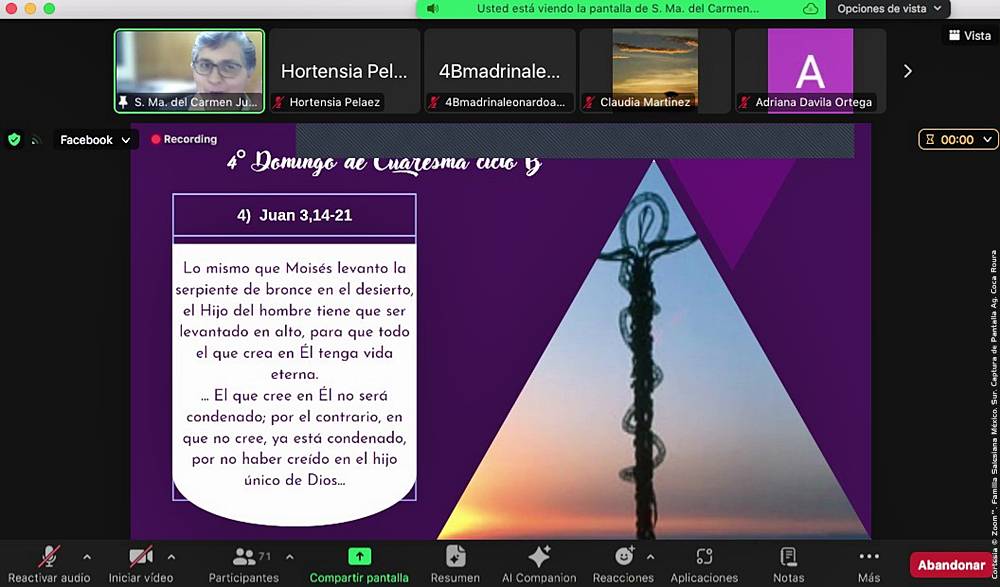Open the Opciones de vista dropdown
Screen dimensions: 1000x587
tap(889, 9)
